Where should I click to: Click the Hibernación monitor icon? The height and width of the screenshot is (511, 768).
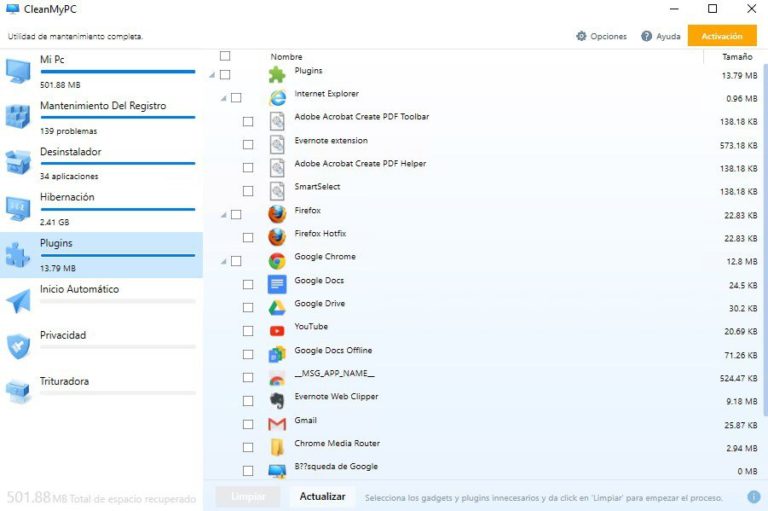18,208
